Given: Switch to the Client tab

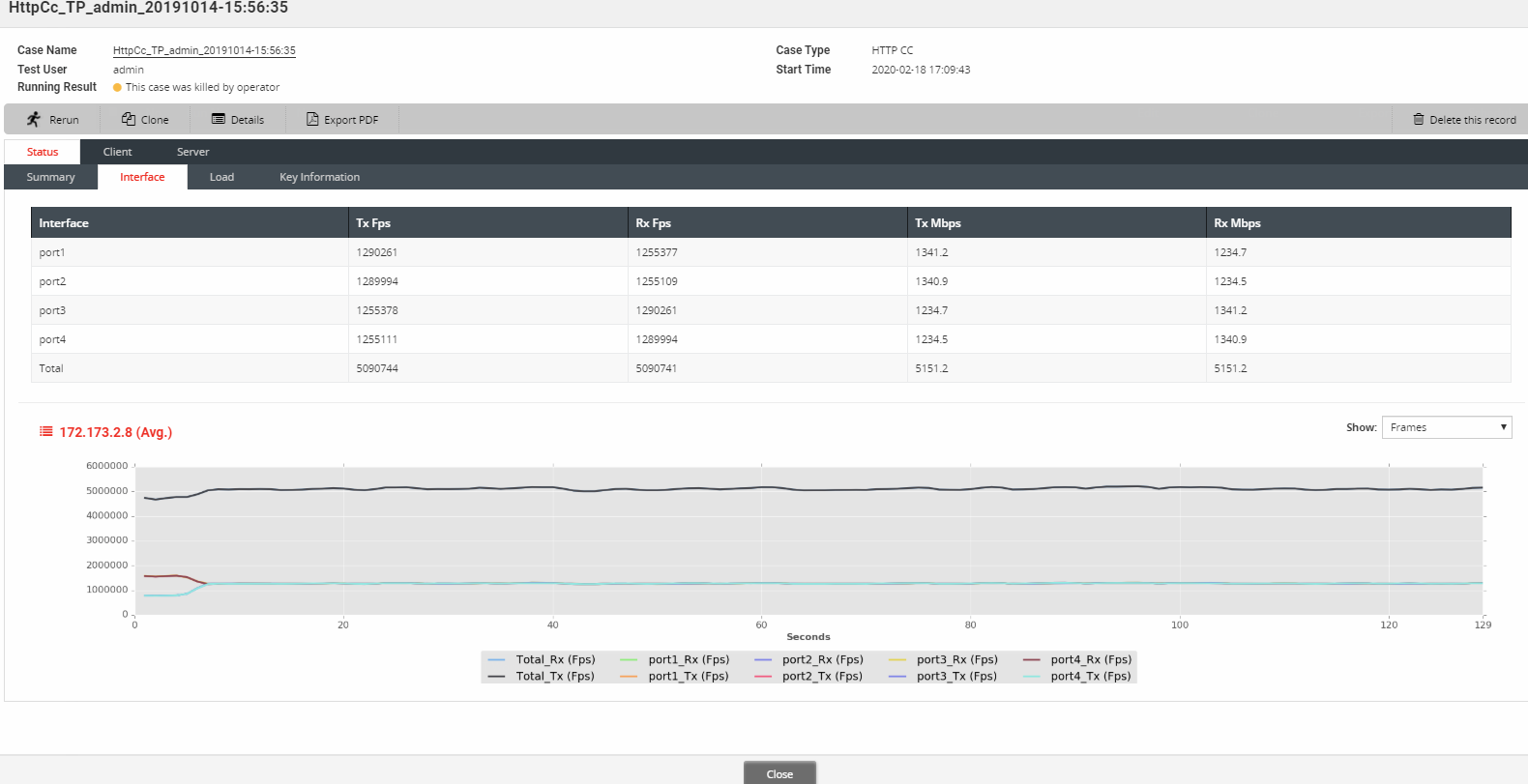Looking at the screenshot, I should click(x=117, y=152).
